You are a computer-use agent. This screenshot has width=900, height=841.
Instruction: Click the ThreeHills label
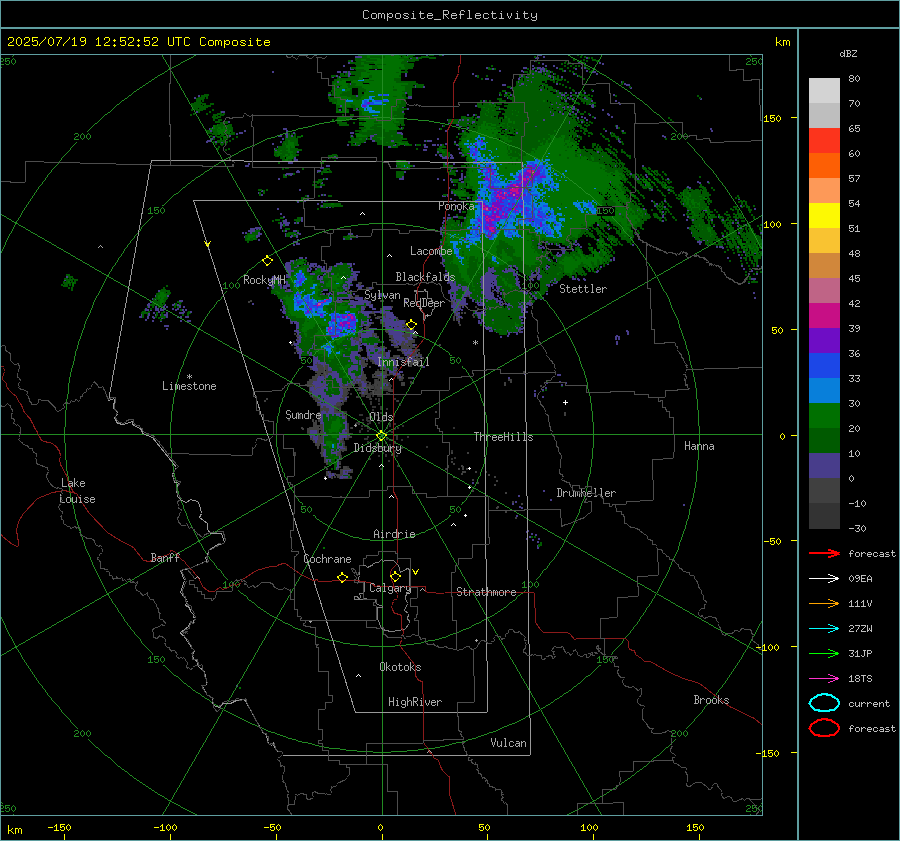[503, 437]
